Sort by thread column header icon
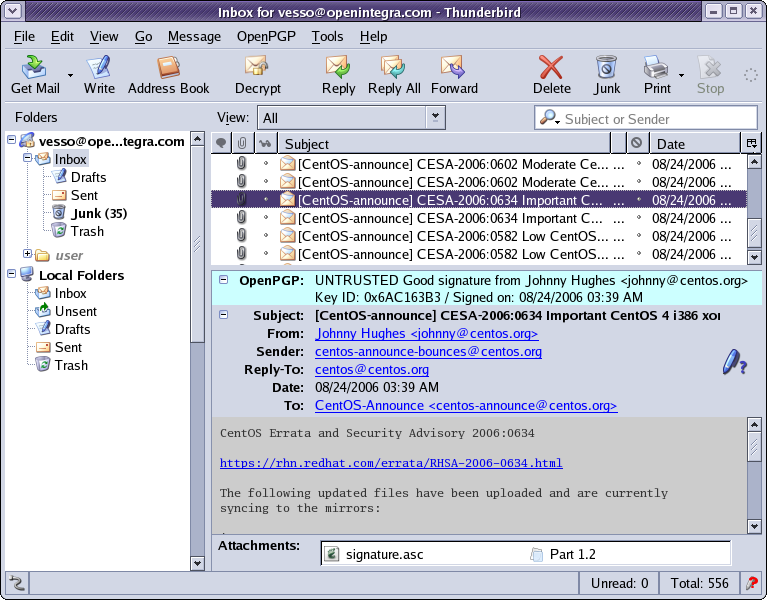 (221, 143)
